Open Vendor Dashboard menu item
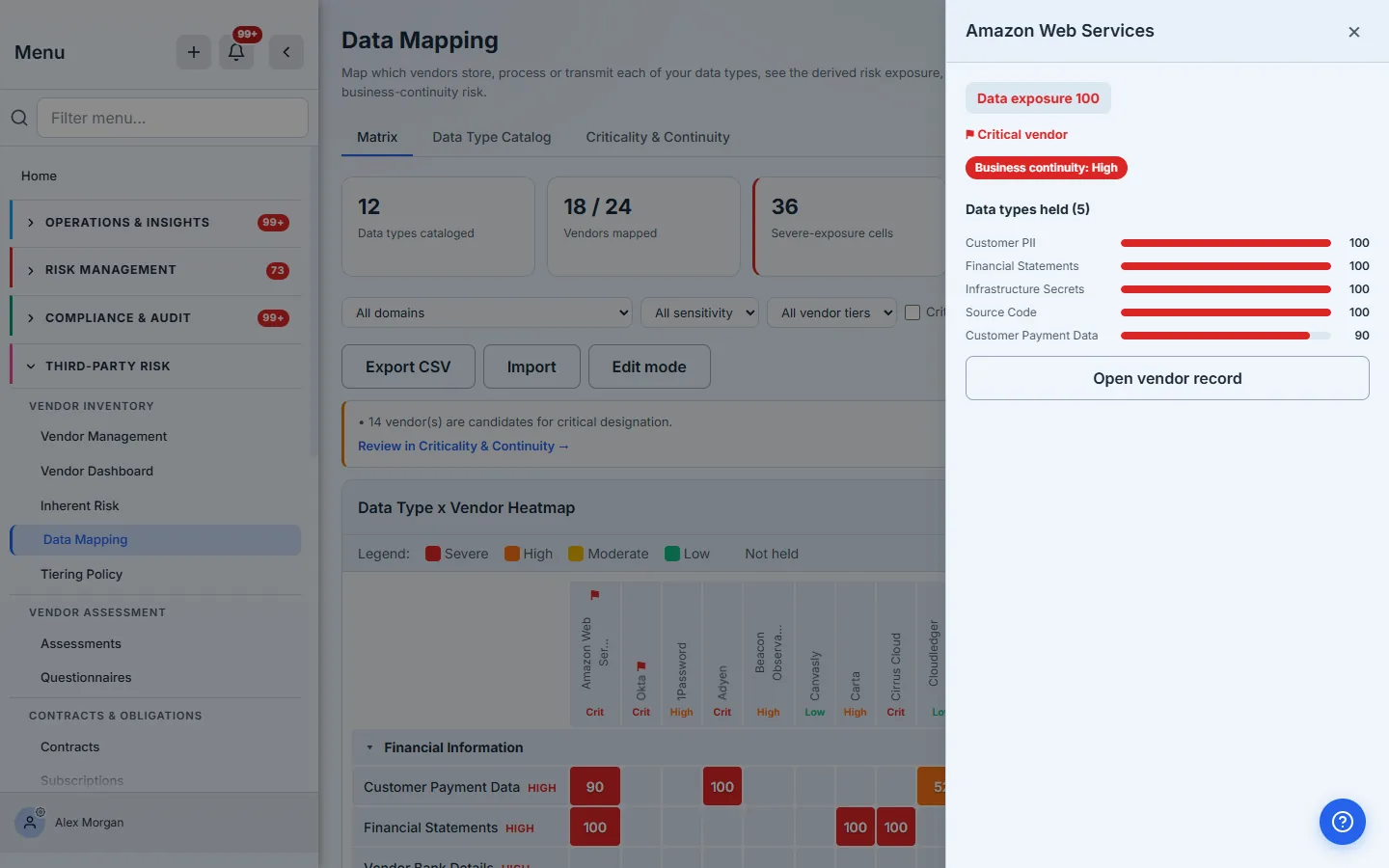The width and height of the screenshot is (1389, 868). click(x=96, y=472)
